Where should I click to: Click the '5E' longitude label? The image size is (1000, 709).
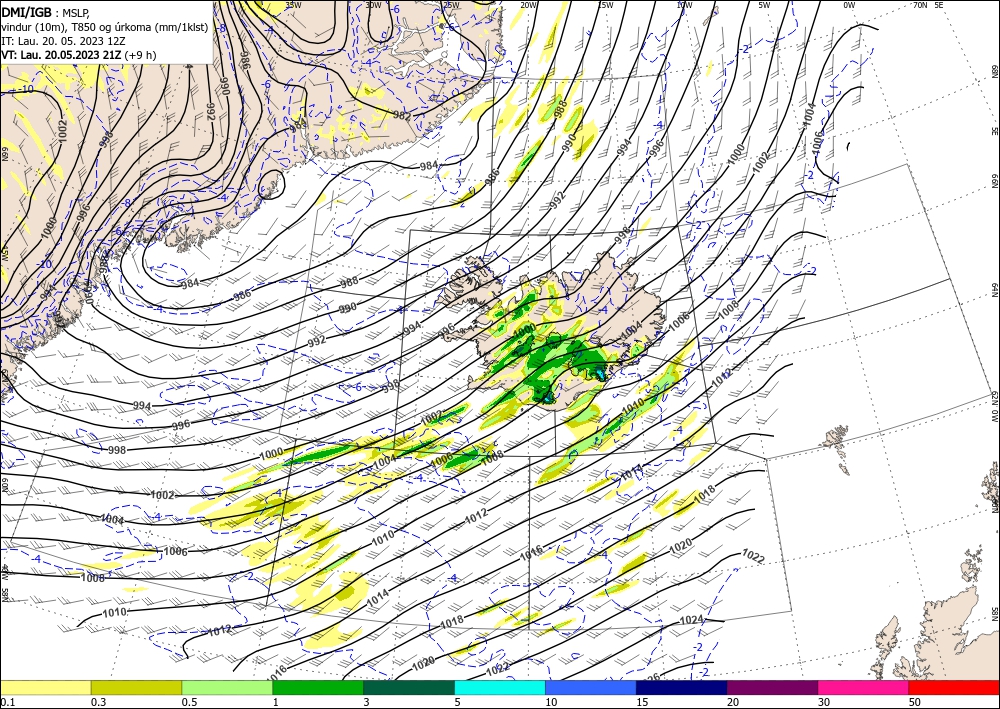coord(939,5)
